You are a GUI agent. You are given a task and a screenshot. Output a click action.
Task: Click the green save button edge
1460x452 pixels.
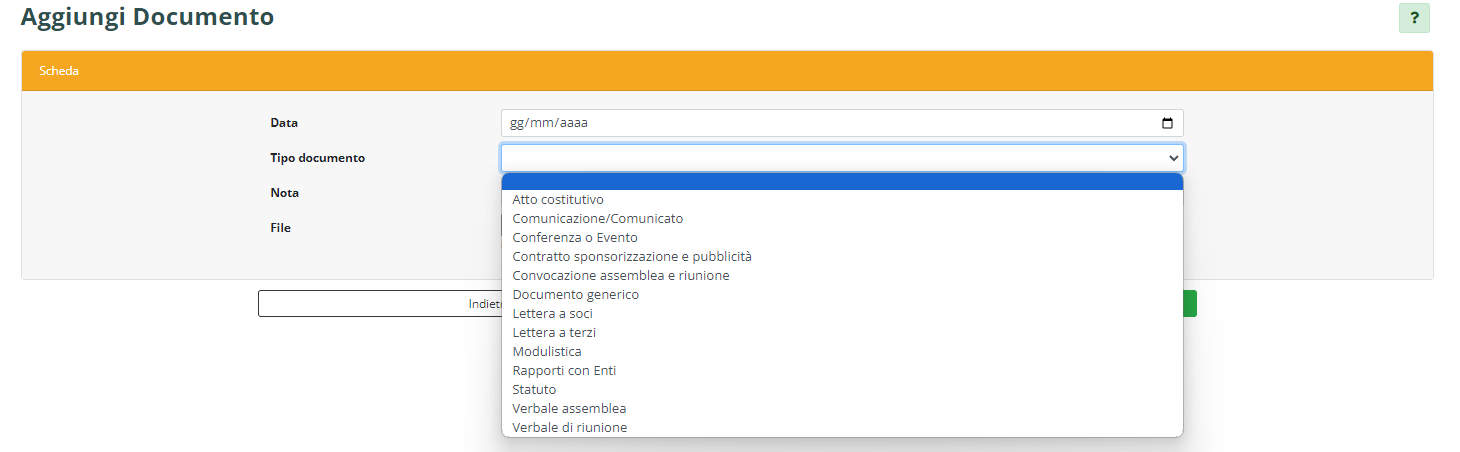1190,304
